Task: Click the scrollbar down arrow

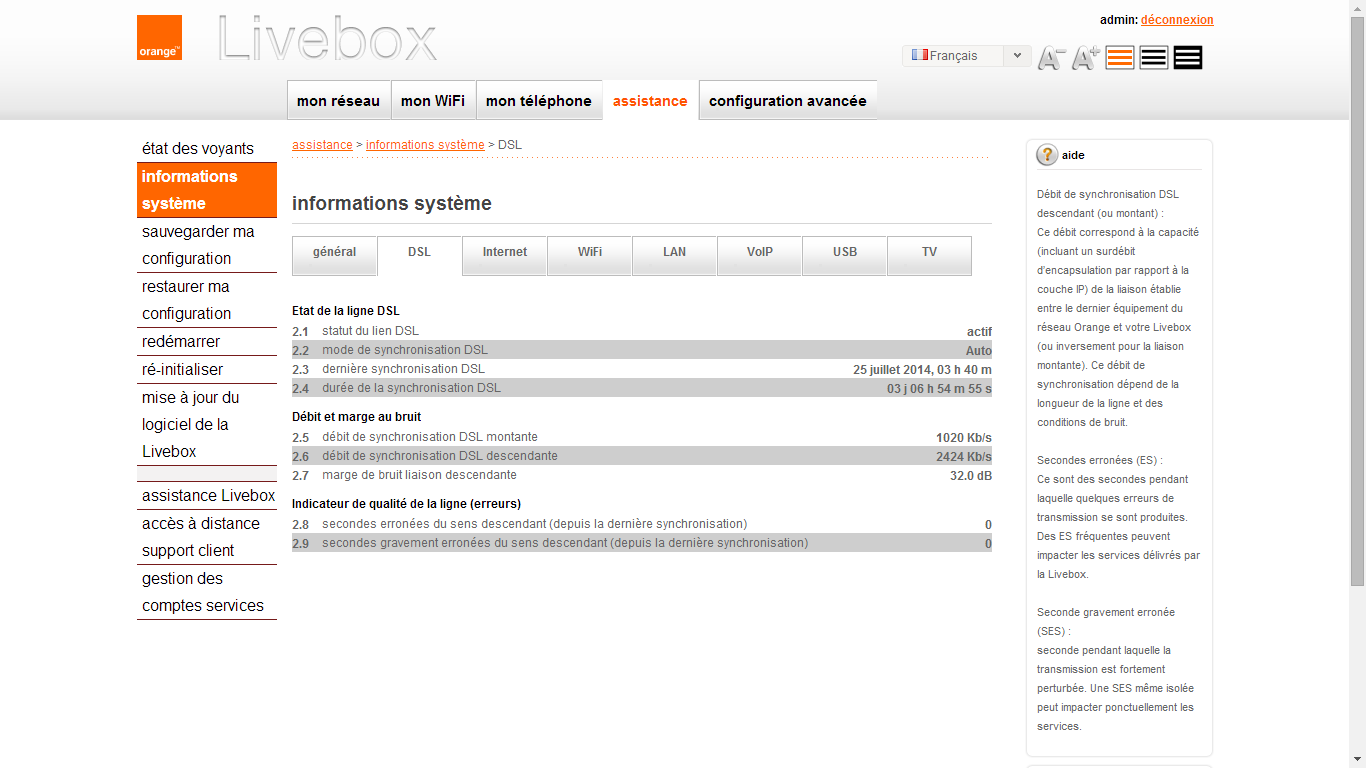Action: pos(1357,760)
